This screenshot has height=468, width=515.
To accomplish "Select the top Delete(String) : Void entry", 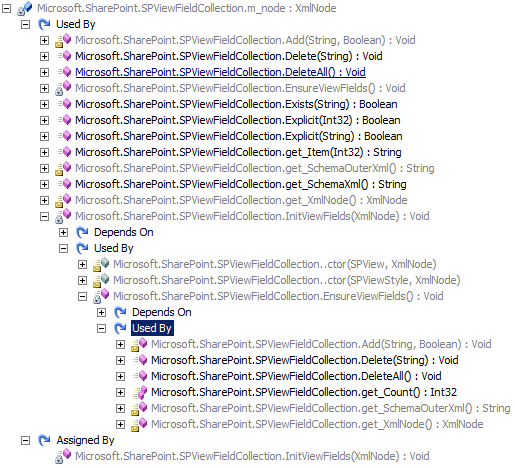I will click(229, 56).
